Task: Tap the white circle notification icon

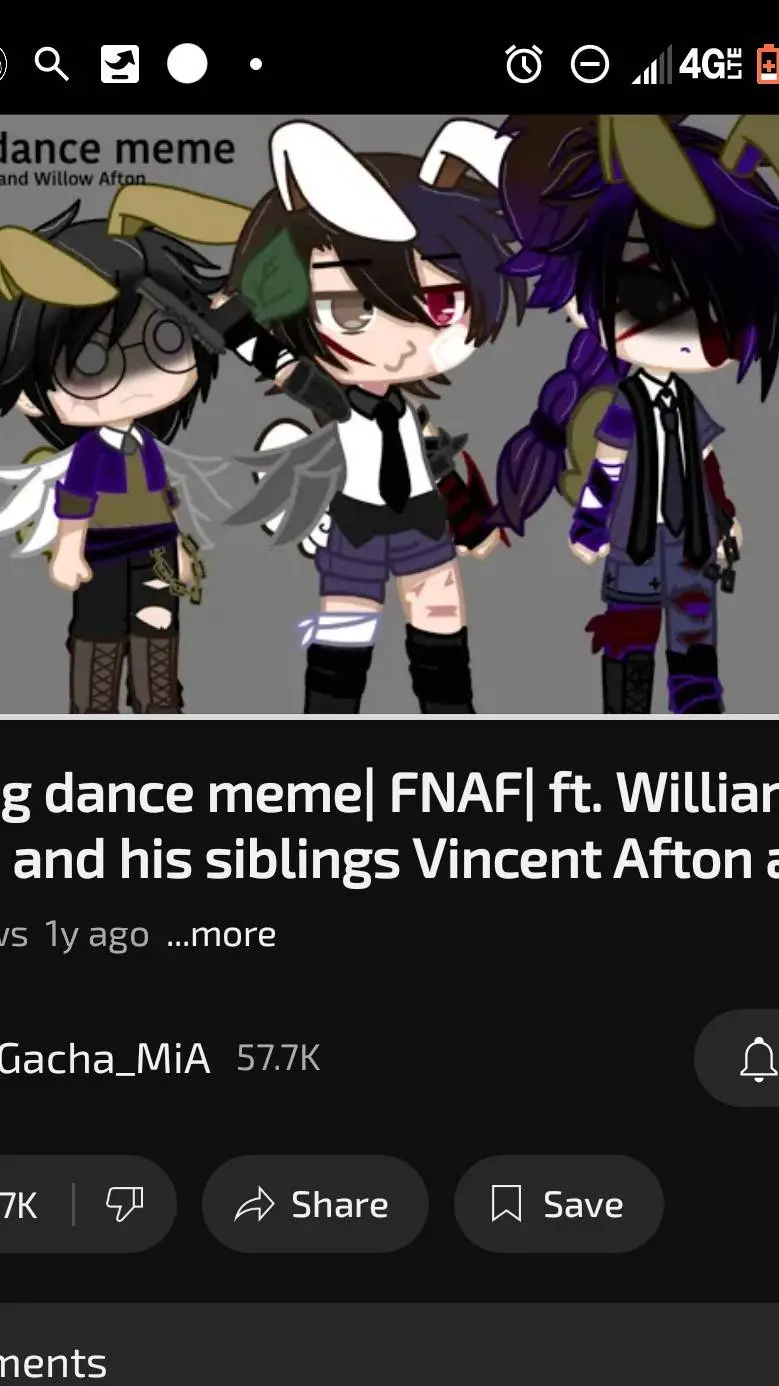Action: click(x=187, y=64)
